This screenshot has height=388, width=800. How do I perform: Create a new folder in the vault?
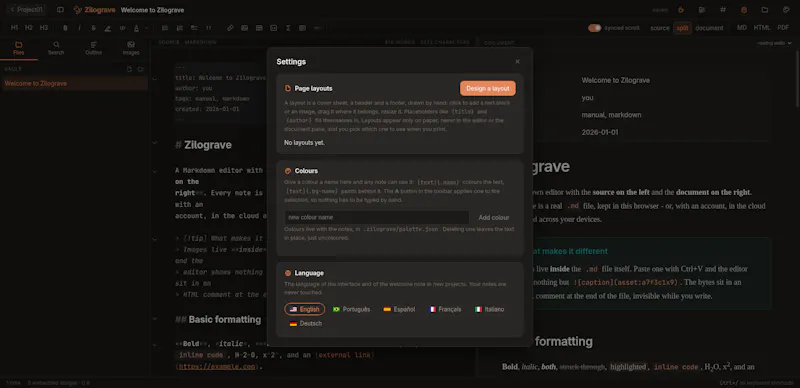point(140,69)
